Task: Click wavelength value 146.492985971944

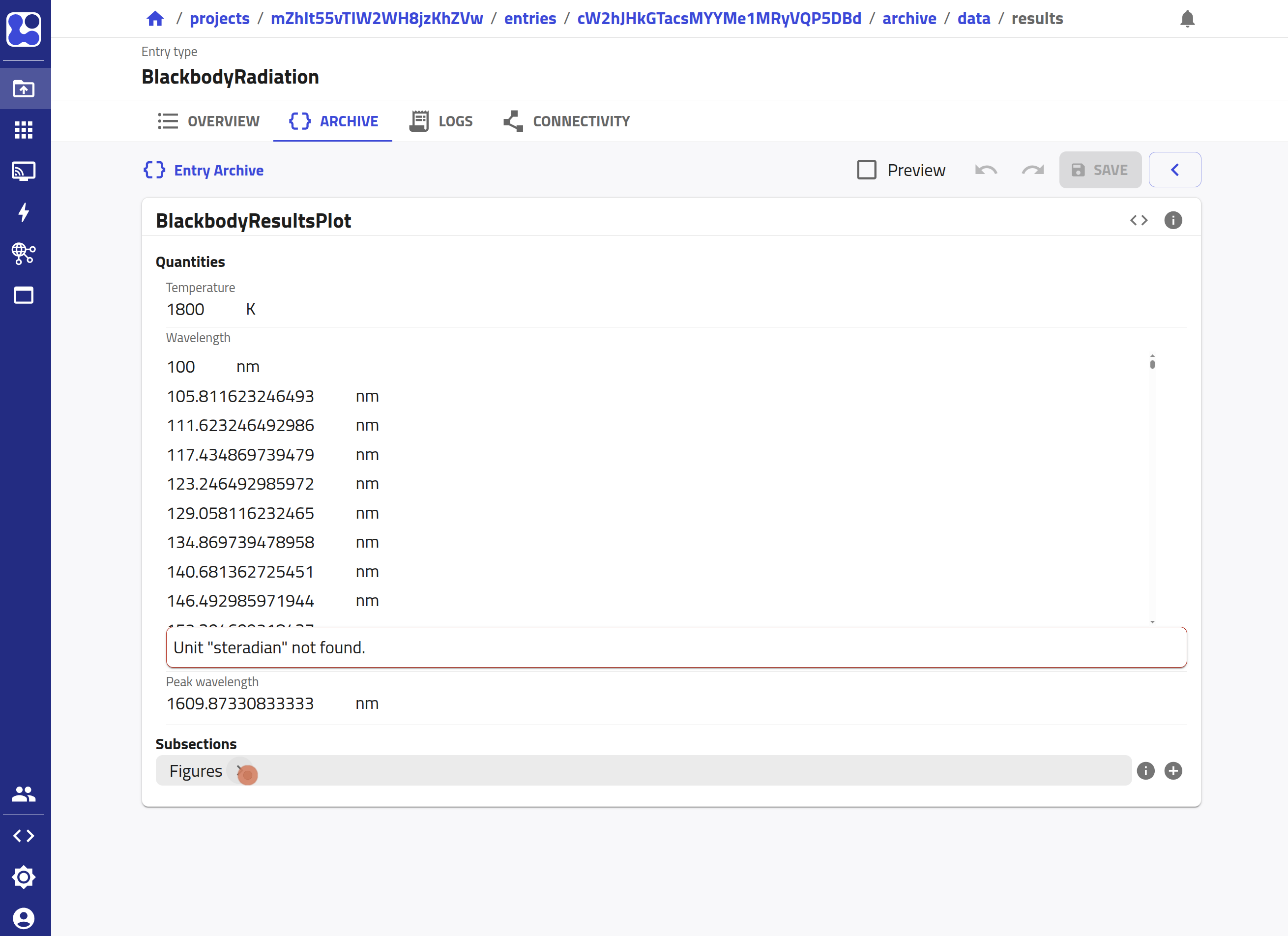Action: [x=240, y=601]
